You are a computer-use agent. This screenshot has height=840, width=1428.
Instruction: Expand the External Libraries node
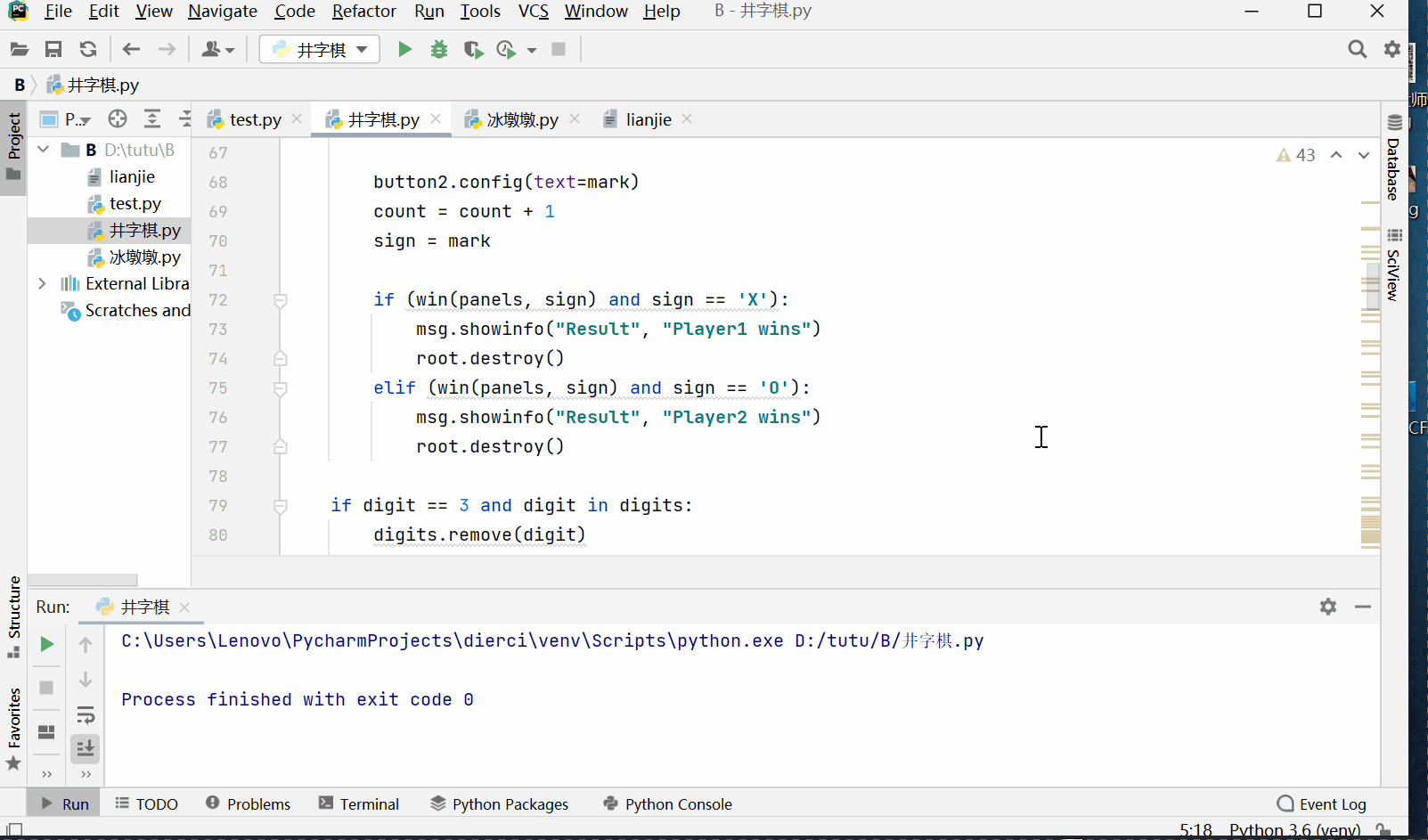point(42,283)
